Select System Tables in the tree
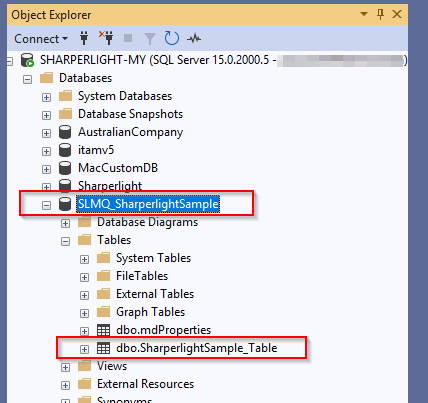 [154, 258]
